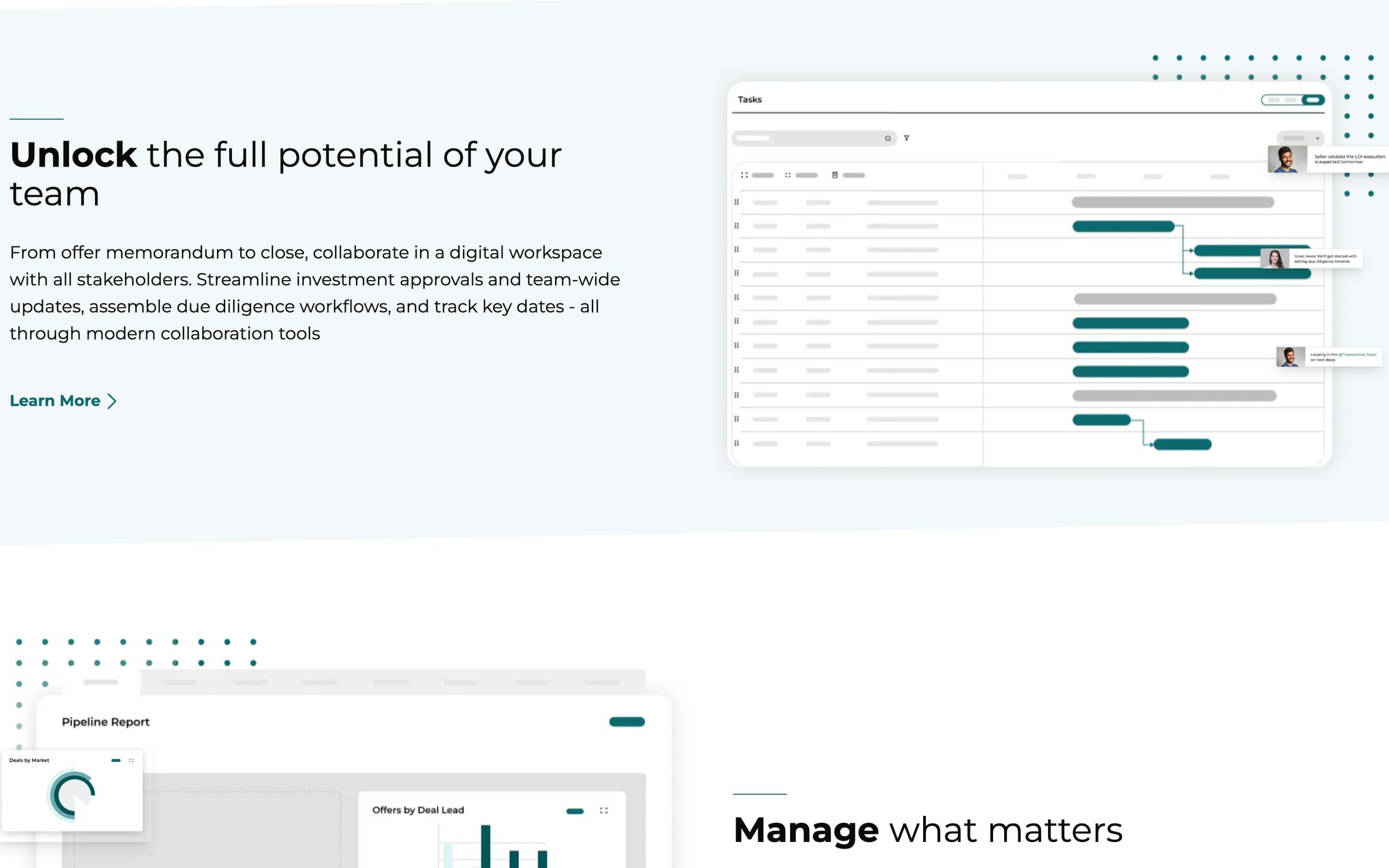The height and width of the screenshot is (868, 1389).
Task: Click the 'Unlock the full potential' heading
Action: pyautogui.click(x=286, y=173)
